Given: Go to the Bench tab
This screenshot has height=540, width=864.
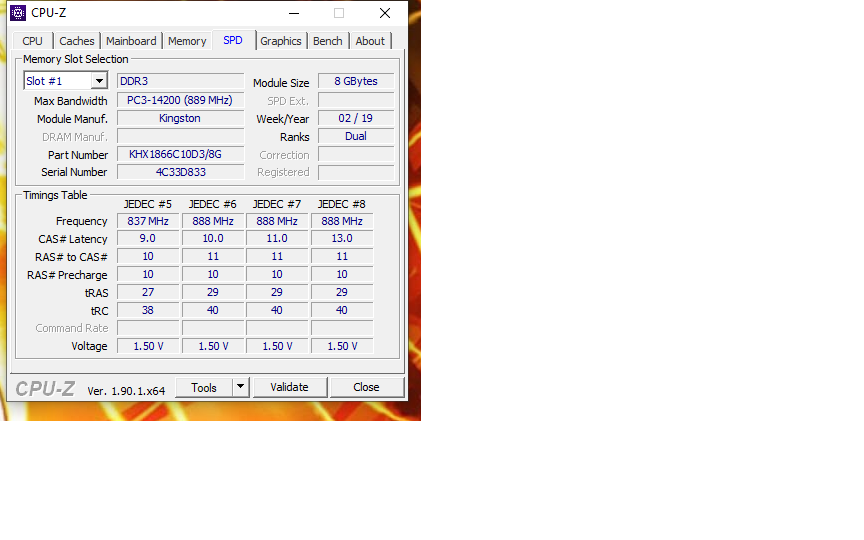Looking at the screenshot, I should (x=328, y=41).
